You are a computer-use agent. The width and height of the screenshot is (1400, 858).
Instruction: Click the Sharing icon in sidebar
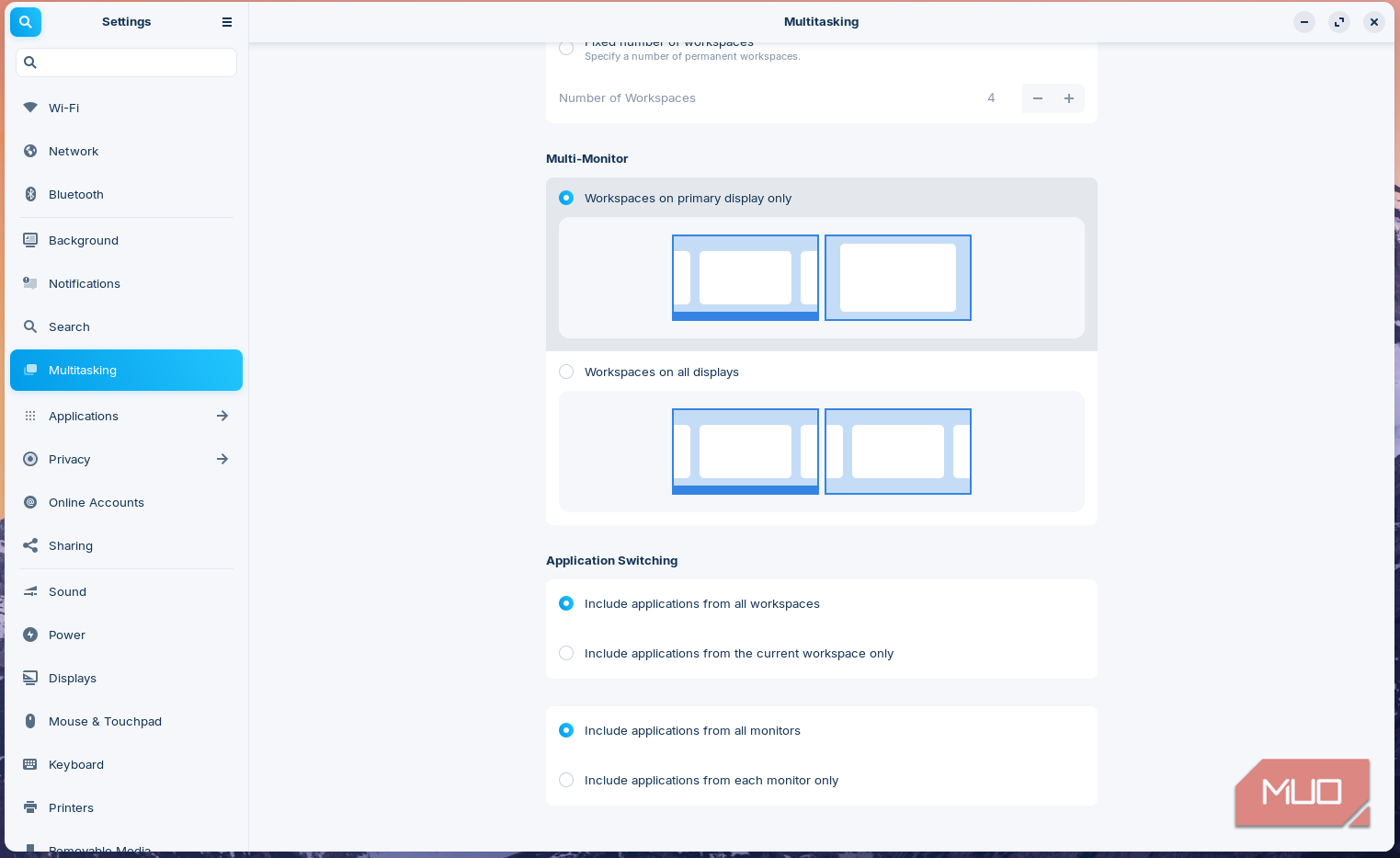click(x=30, y=545)
